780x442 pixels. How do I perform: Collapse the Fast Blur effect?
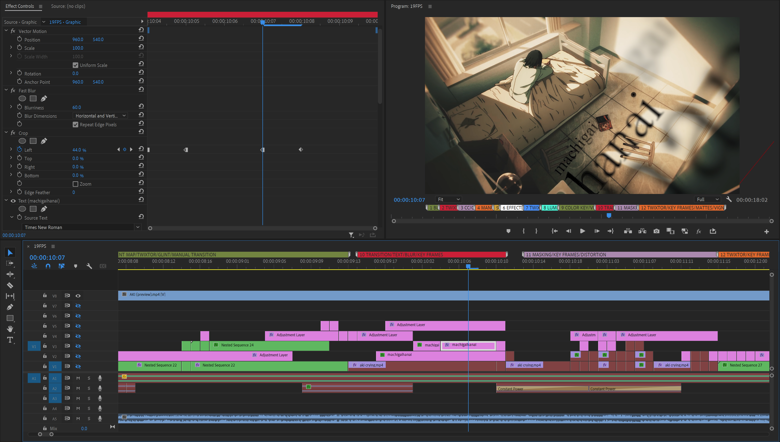tap(6, 90)
